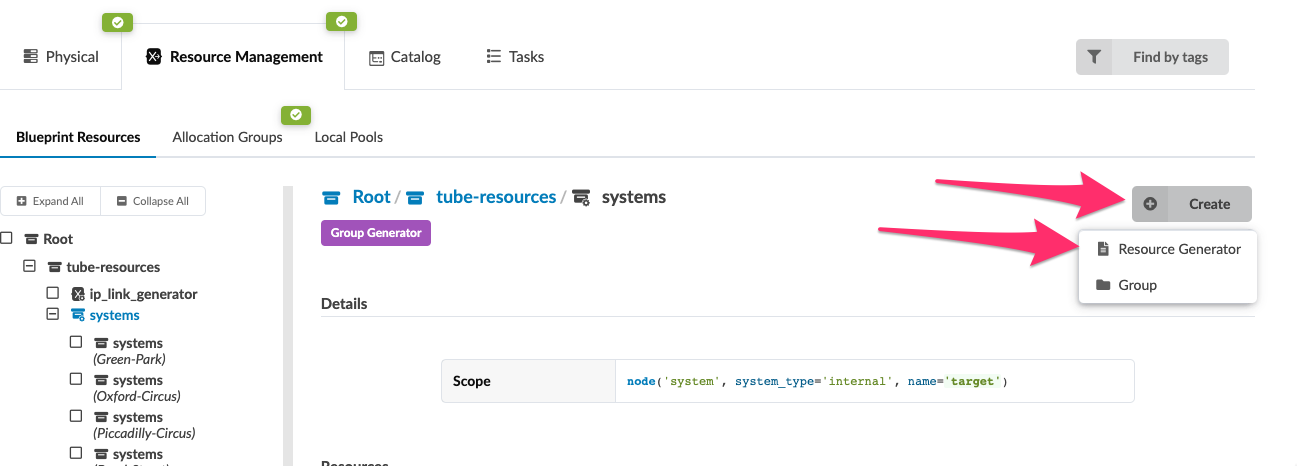Image resolution: width=1297 pixels, height=466 pixels.
Task: Select tube-resources in the tree
Action: pos(113,267)
